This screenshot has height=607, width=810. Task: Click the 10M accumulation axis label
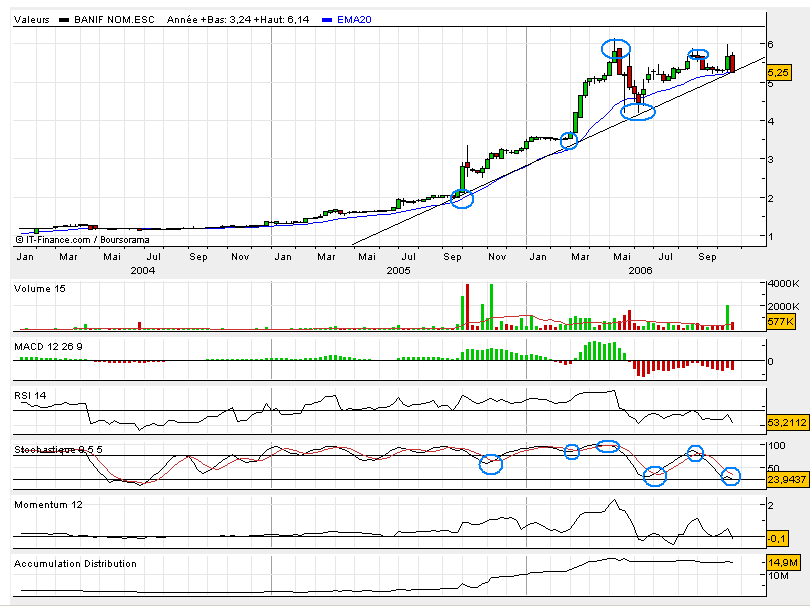[778, 575]
